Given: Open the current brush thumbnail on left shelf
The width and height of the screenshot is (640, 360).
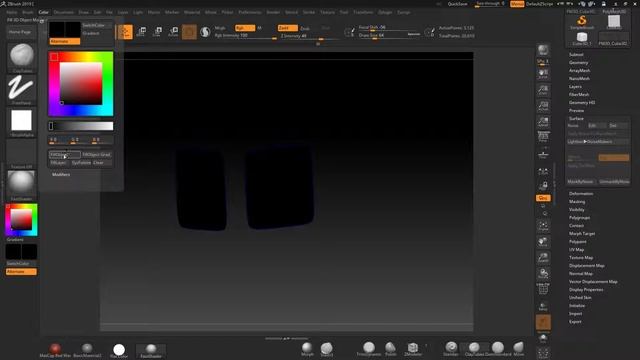Looking at the screenshot, I should [x=22, y=57].
